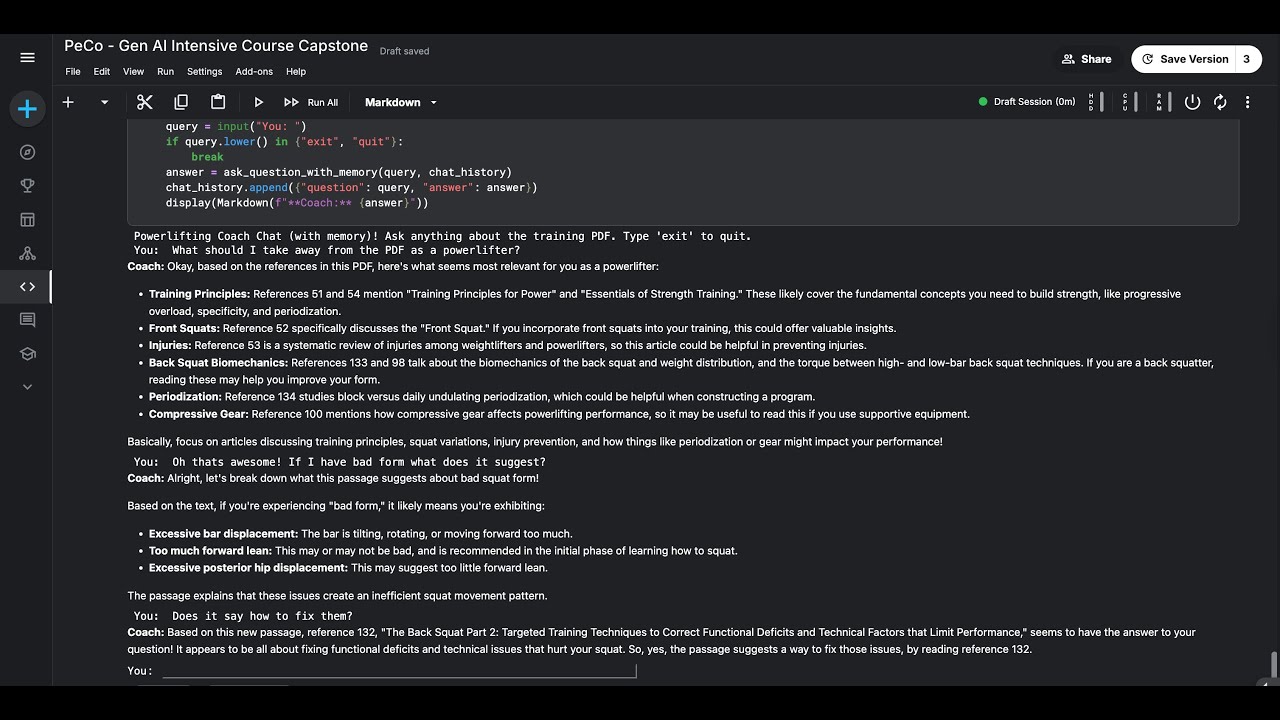This screenshot has height=720, width=1280.
Task: Cut the current cell with the scissors icon
Action: [x=144, y=102]
